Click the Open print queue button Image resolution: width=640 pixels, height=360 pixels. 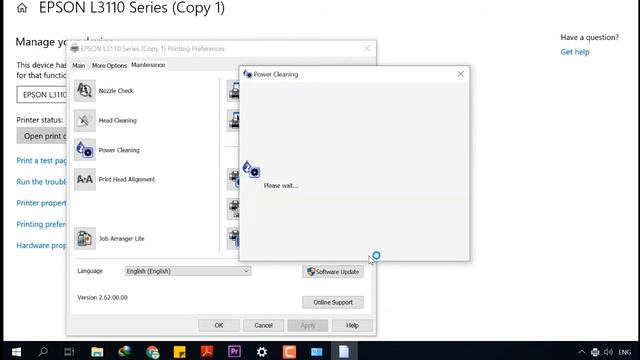tap(42, 136)
